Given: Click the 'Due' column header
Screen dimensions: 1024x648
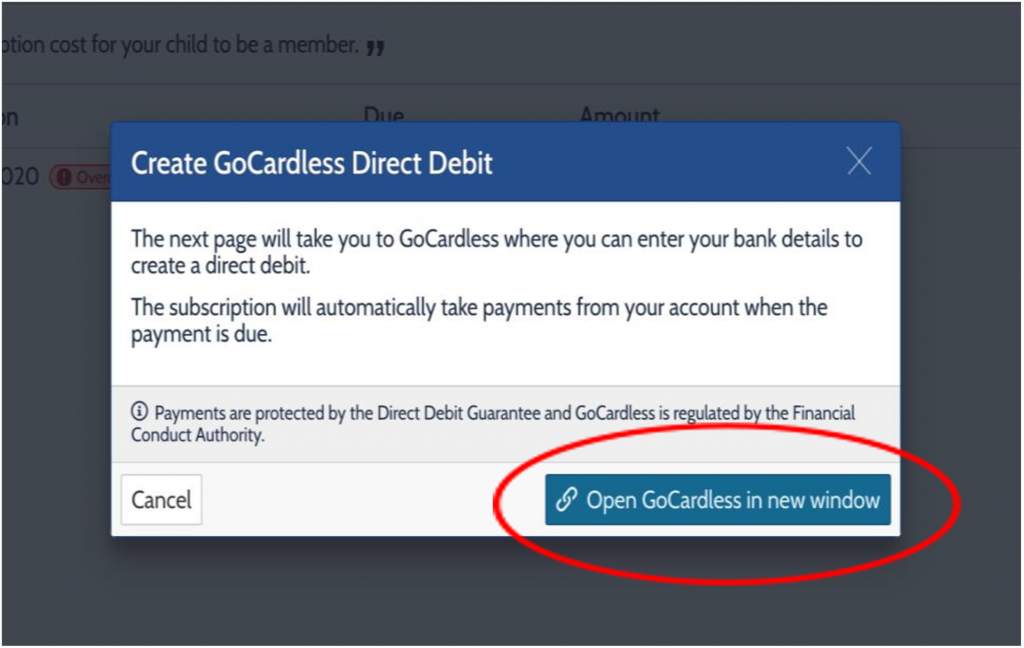Looking at the screenshot, I should pos(383,116).
